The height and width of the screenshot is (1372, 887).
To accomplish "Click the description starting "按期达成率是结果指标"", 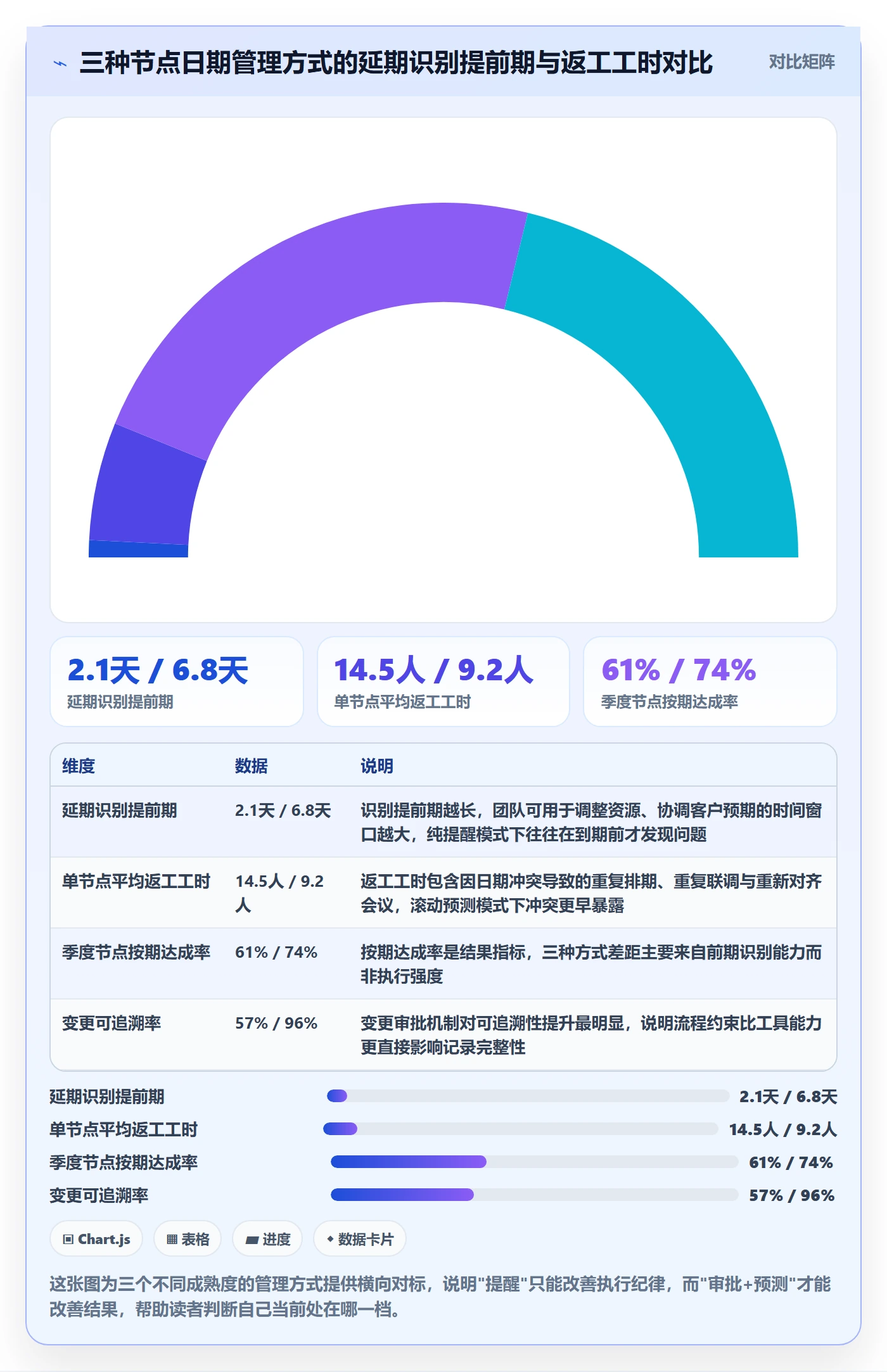I will point(591,964).
